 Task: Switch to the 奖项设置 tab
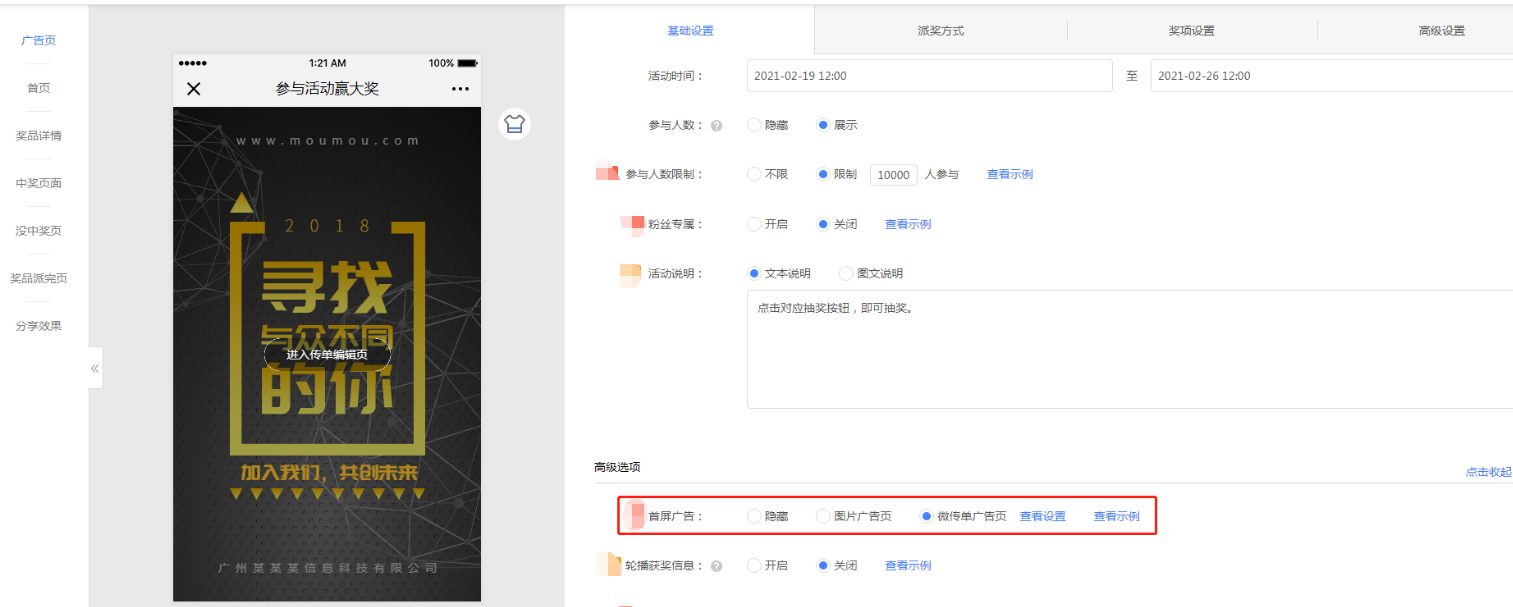[x=1192, y=31]
